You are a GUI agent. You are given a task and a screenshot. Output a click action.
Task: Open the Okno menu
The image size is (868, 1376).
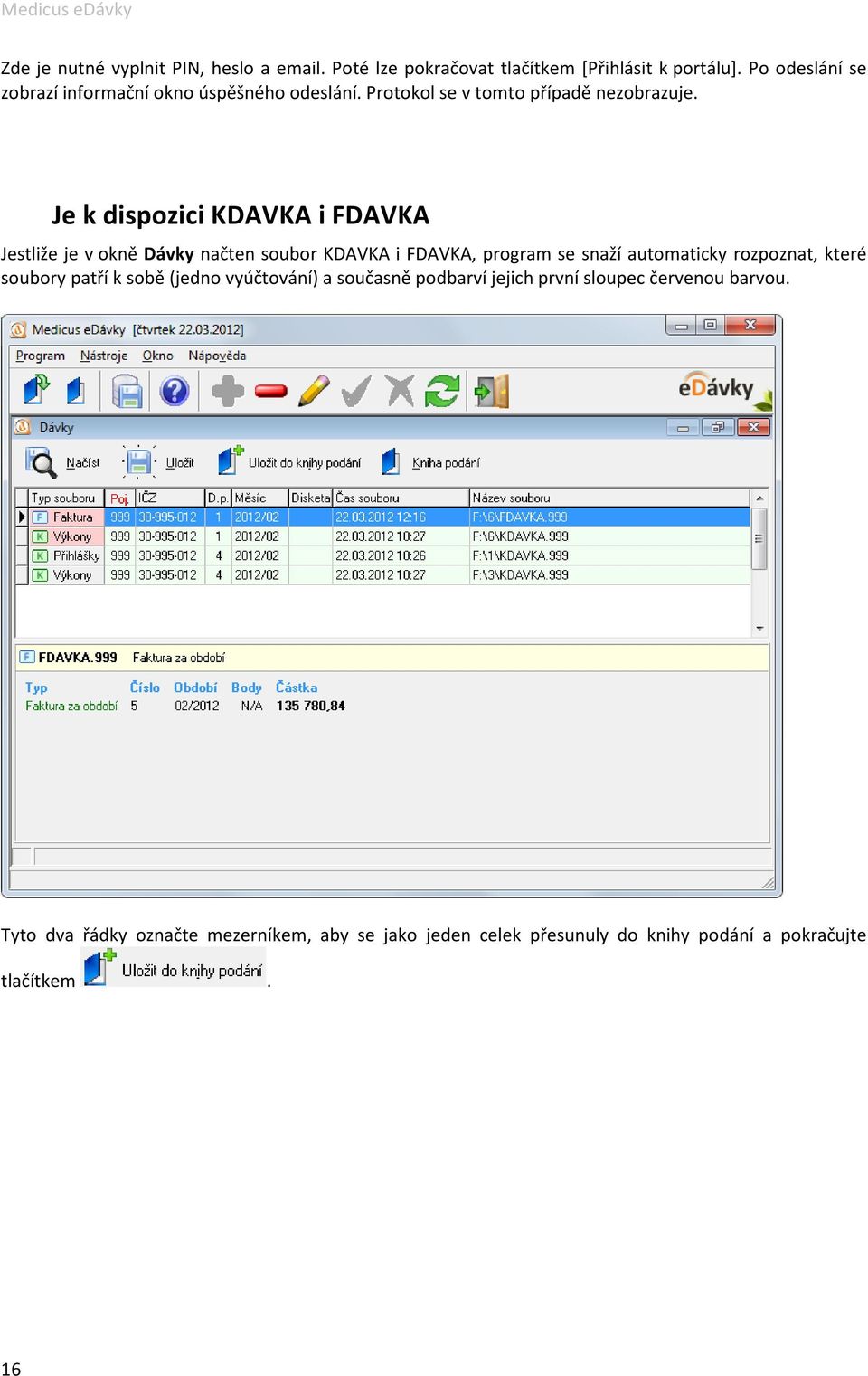(158, 356)
